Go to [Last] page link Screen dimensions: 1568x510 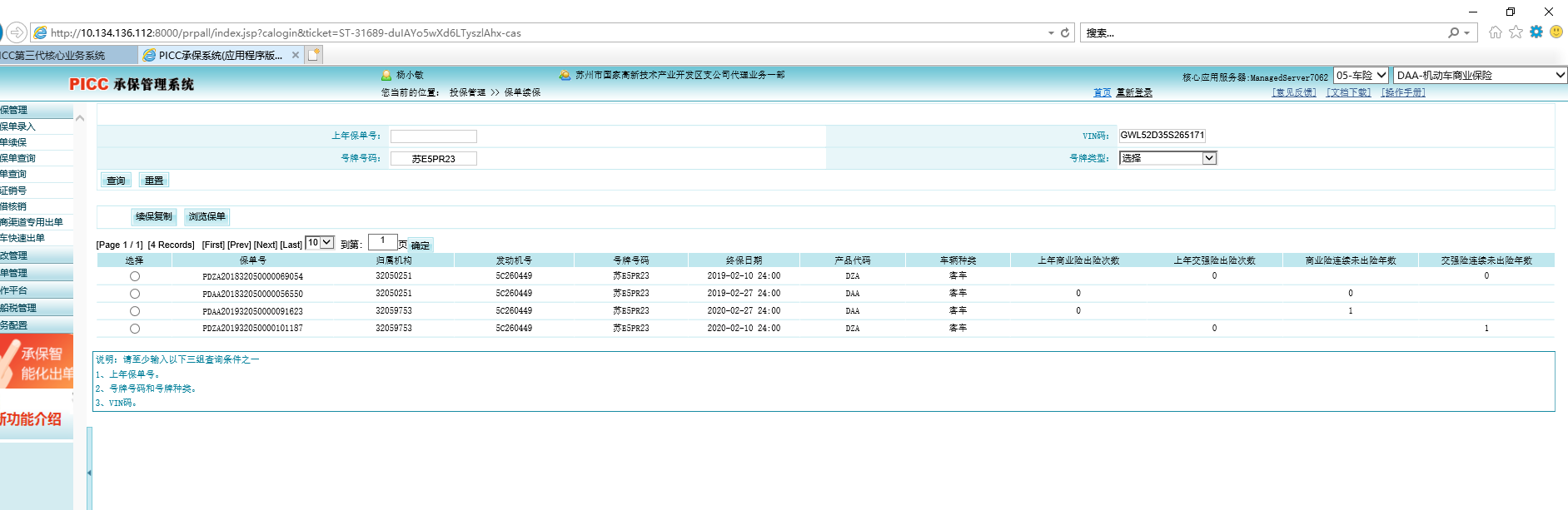[291, 245]
